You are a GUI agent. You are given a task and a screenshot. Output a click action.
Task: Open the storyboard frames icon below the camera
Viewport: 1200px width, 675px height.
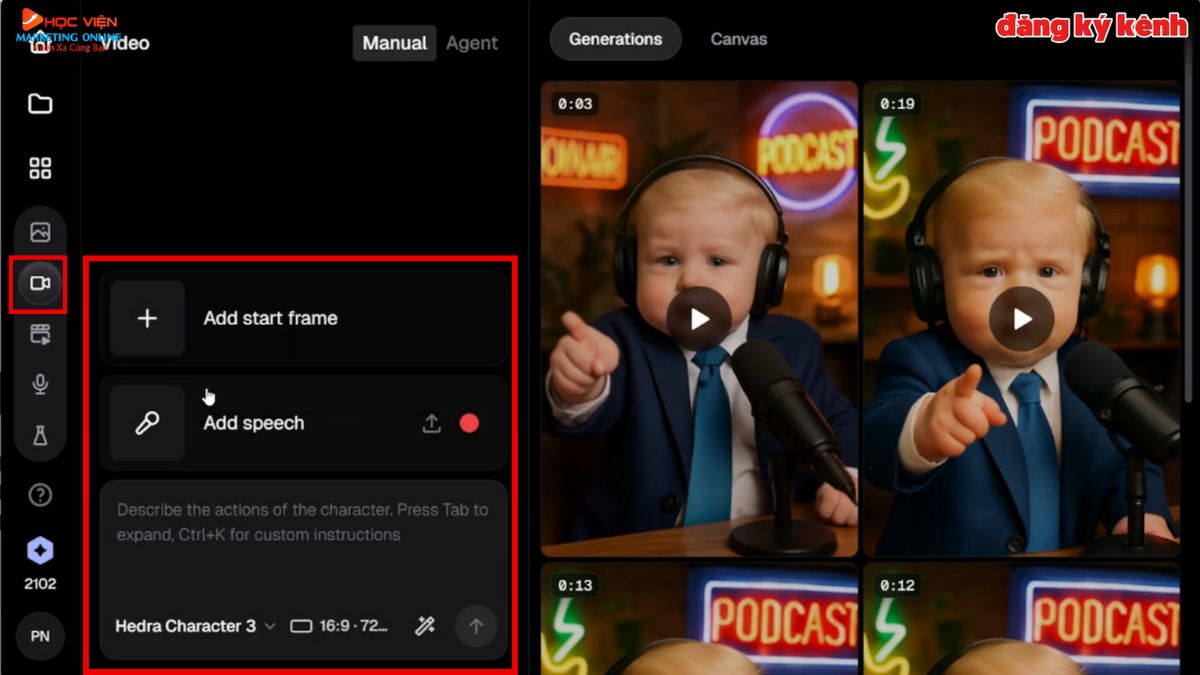pos(40,333)
